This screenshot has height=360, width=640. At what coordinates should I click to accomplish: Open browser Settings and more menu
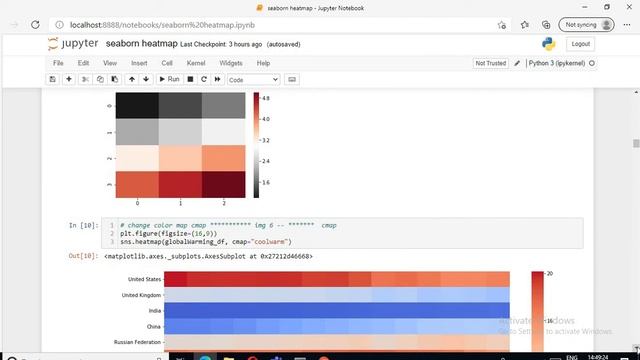coord(627,25)
